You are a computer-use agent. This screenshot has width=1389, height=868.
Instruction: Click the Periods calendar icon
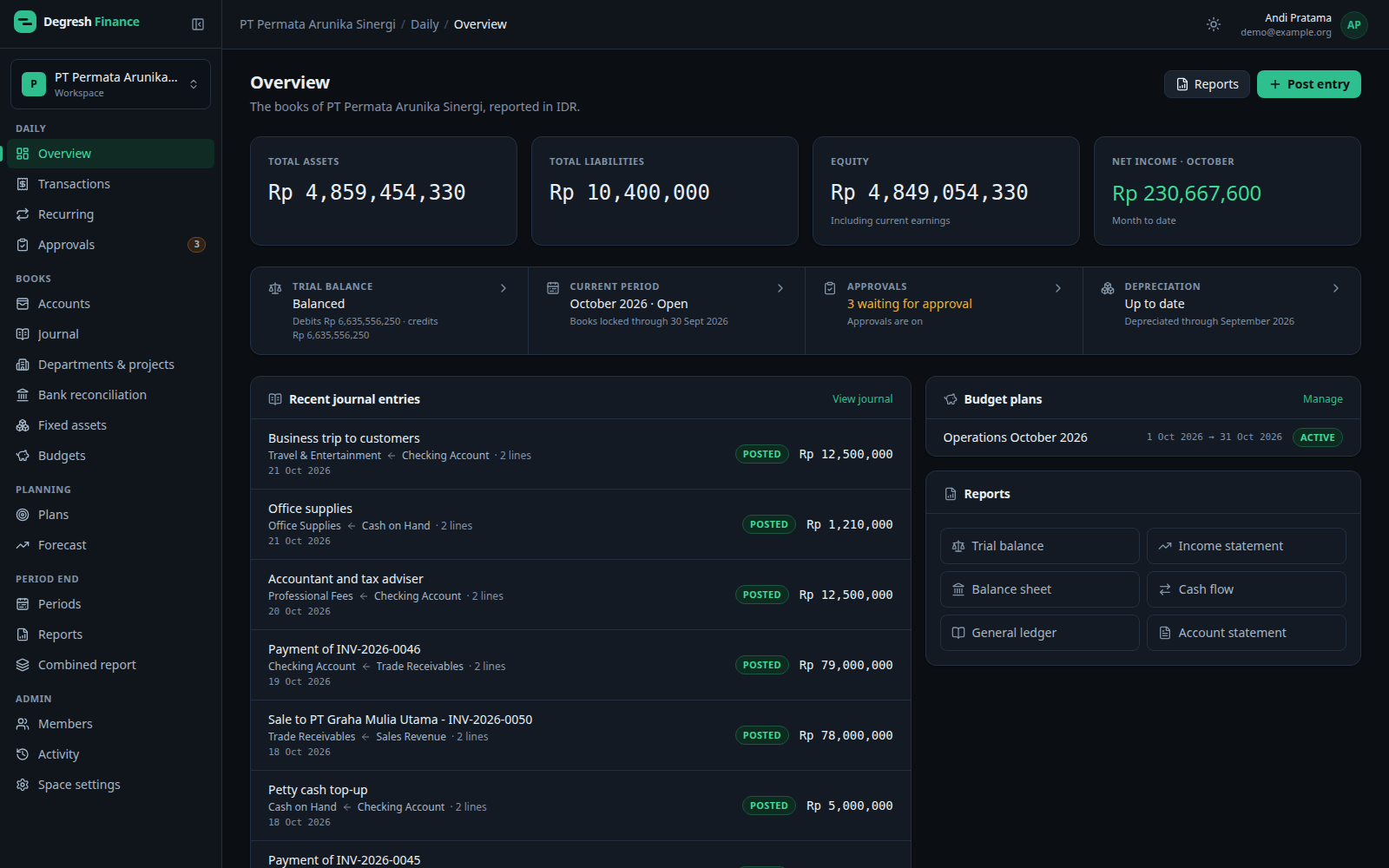[23, 604]
